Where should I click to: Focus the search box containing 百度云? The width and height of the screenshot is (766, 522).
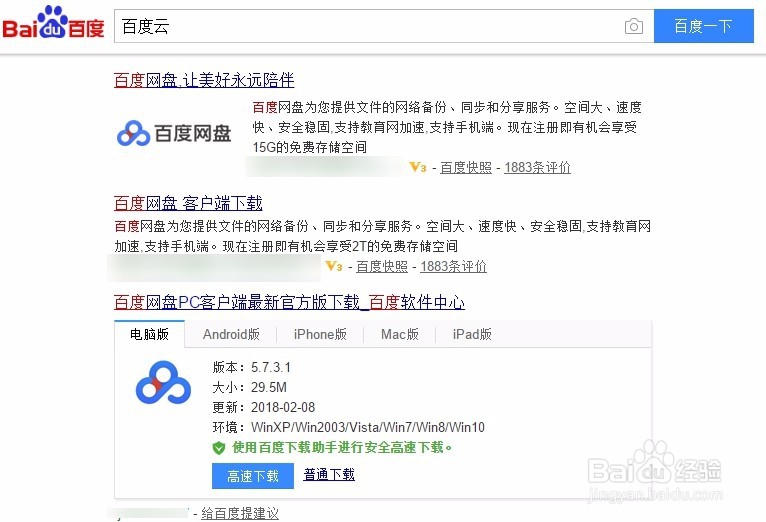(x=384, y=26)
